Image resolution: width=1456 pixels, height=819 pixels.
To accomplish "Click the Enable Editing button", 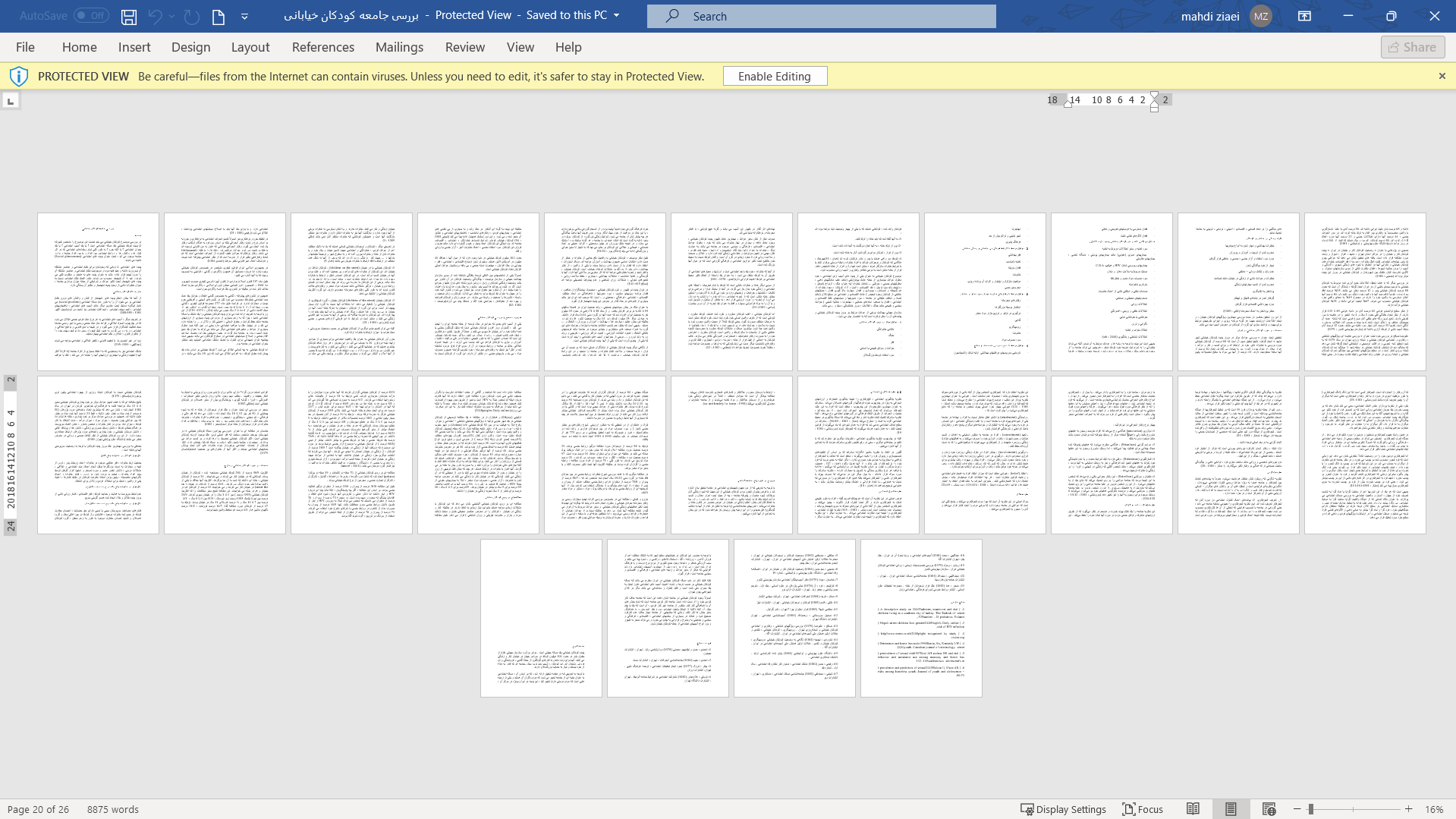I will pos(775,76).
